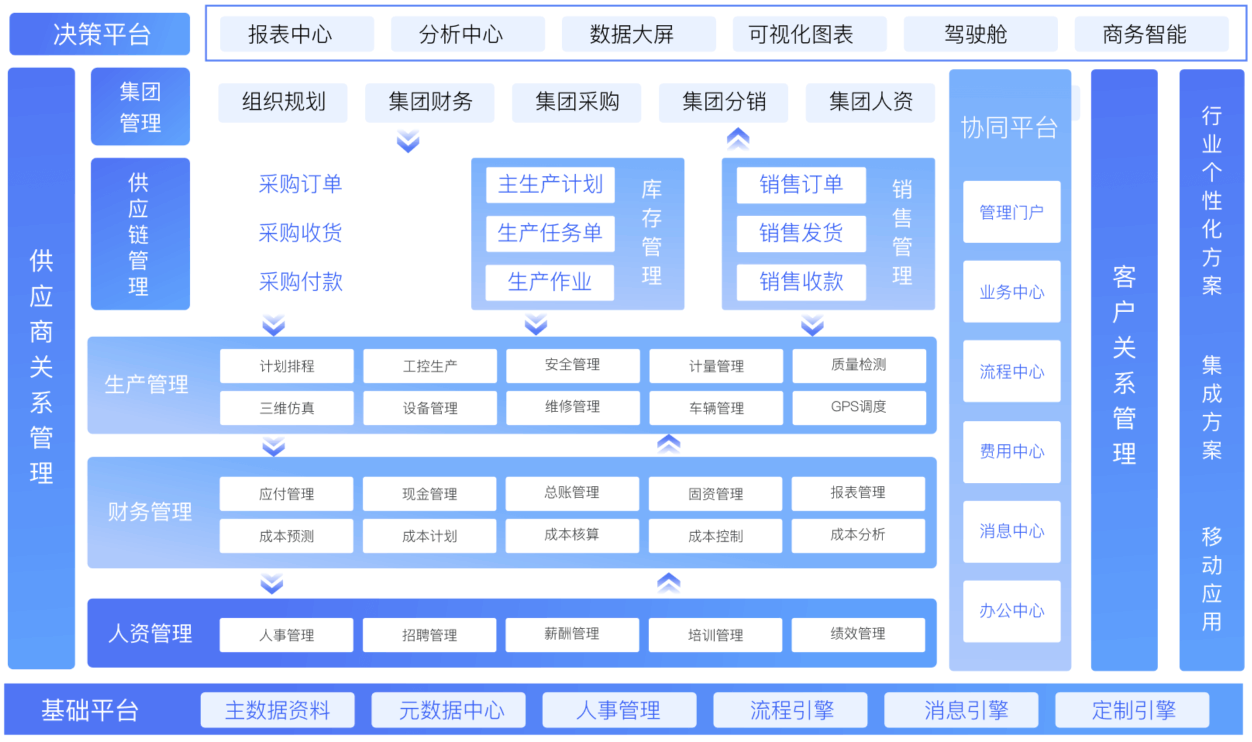Select the 客户关系管理 column
Viewport: 1252px width, 742px height.
[x=1124, y=370]
